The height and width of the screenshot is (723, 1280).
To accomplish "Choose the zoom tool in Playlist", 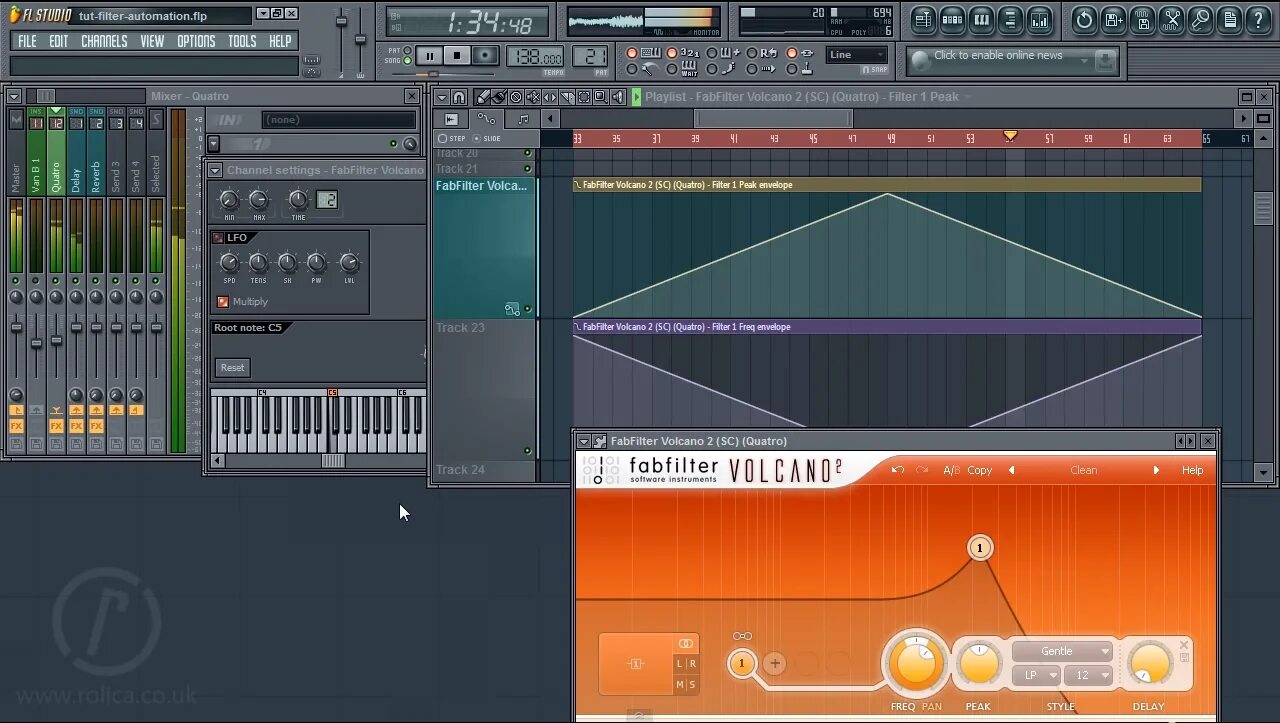I will (x=600, y=97).
